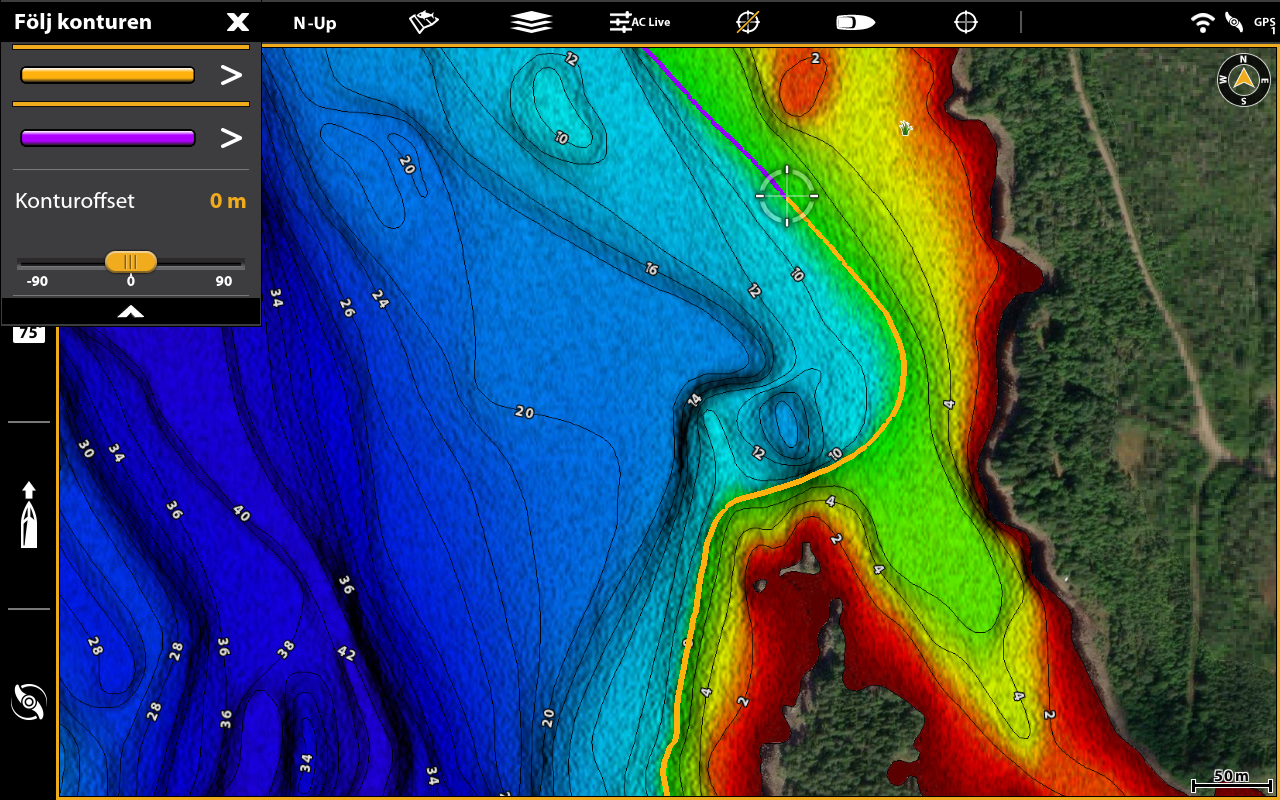Open the Wi-Fi status icon

[x=1202, y=22]
